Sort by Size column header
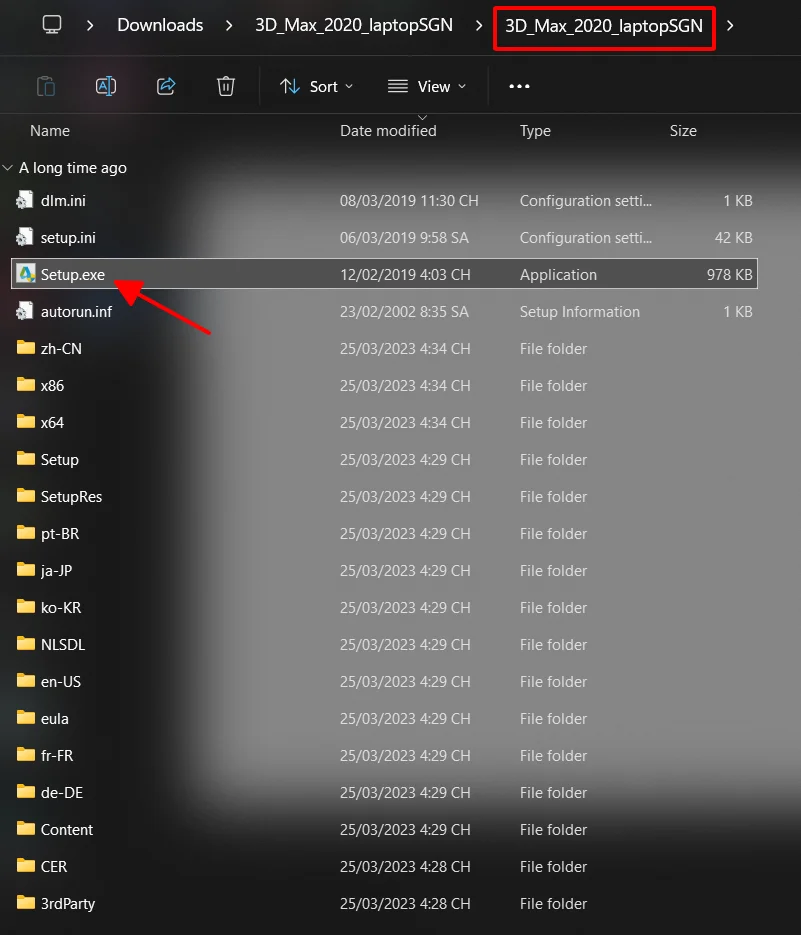Viewport: 801px width, 935px height. click(x=683, y=131)
